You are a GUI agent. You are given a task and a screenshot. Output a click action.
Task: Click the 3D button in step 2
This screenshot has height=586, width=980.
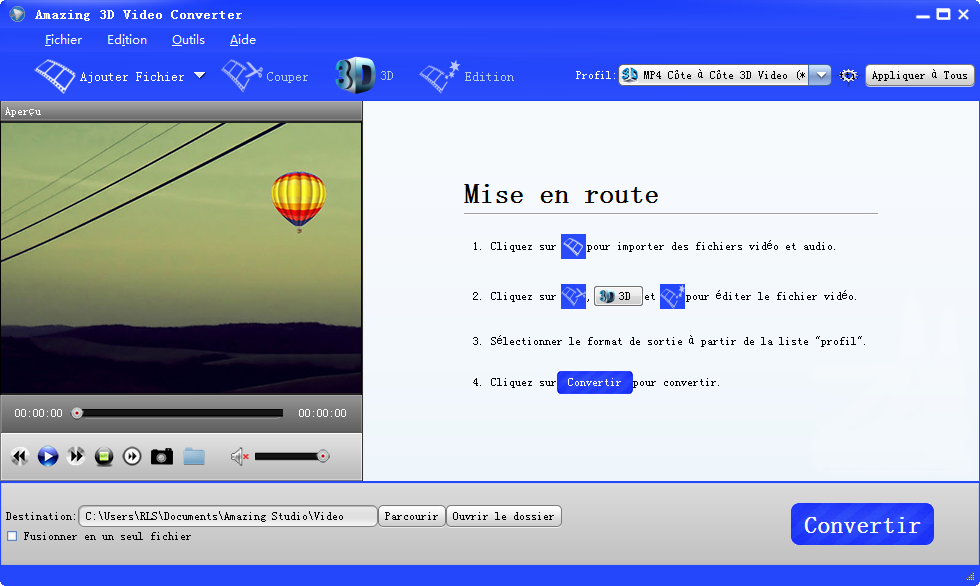tap(618, 296)
